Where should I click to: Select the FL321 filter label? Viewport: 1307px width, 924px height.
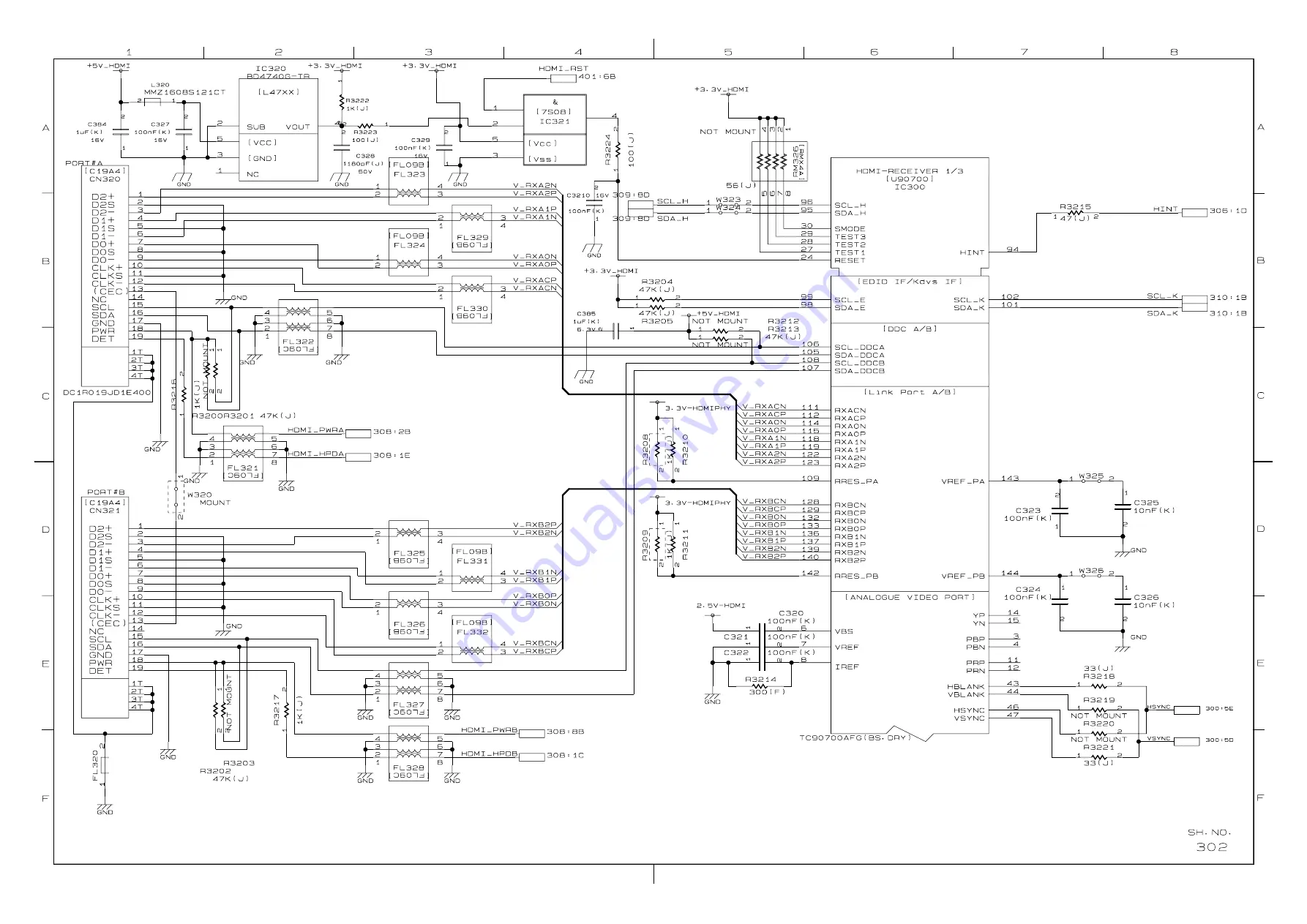tap(242, 467)
